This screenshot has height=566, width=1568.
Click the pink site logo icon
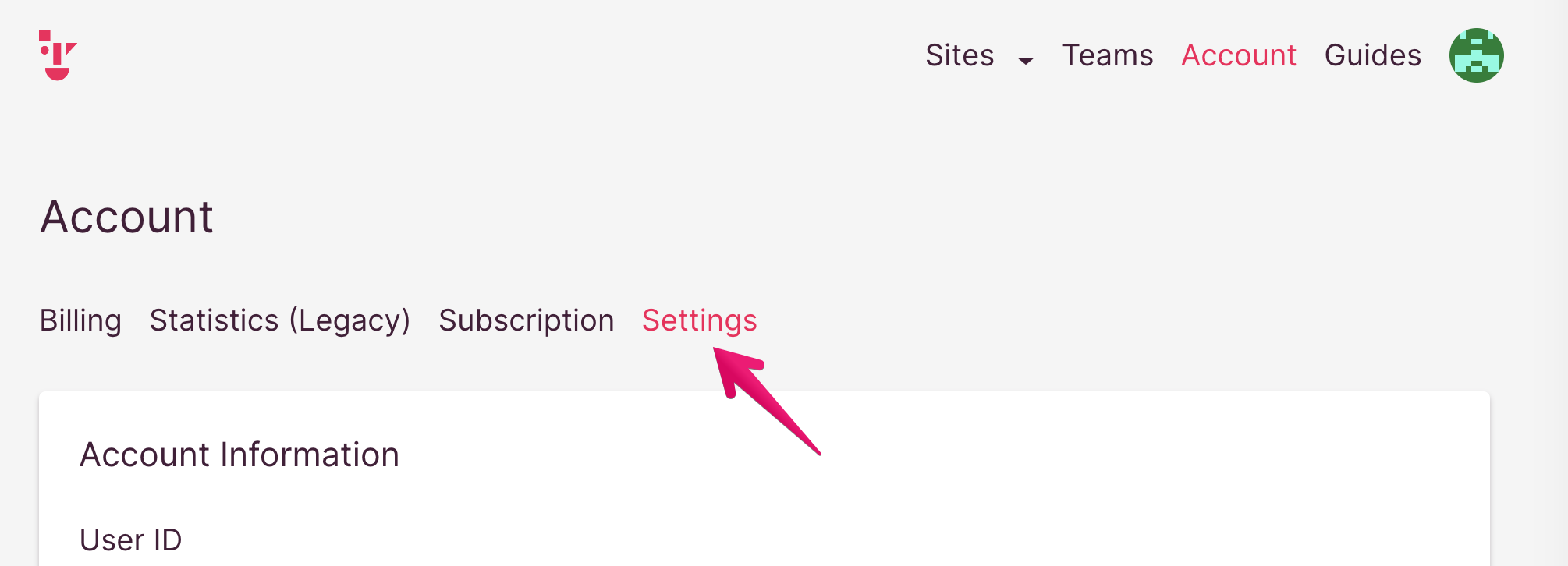58,55
